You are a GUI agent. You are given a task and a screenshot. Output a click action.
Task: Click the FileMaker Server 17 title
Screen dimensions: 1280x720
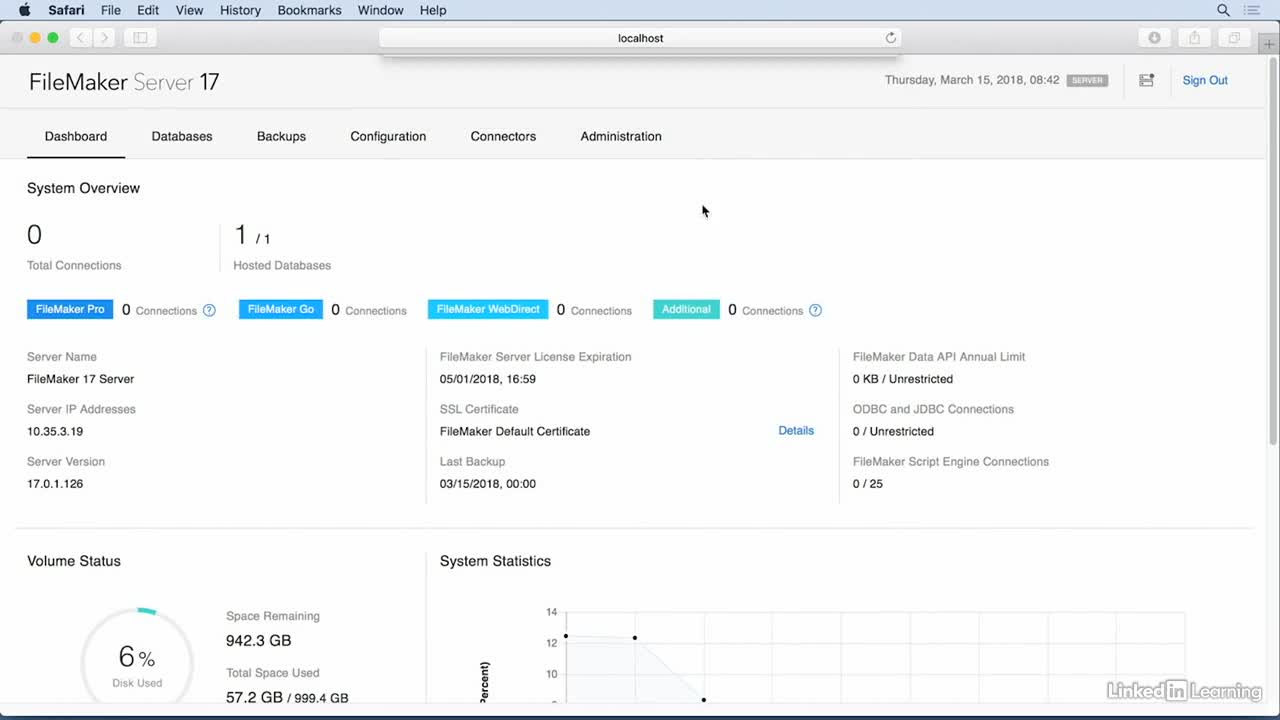[124, 82]
